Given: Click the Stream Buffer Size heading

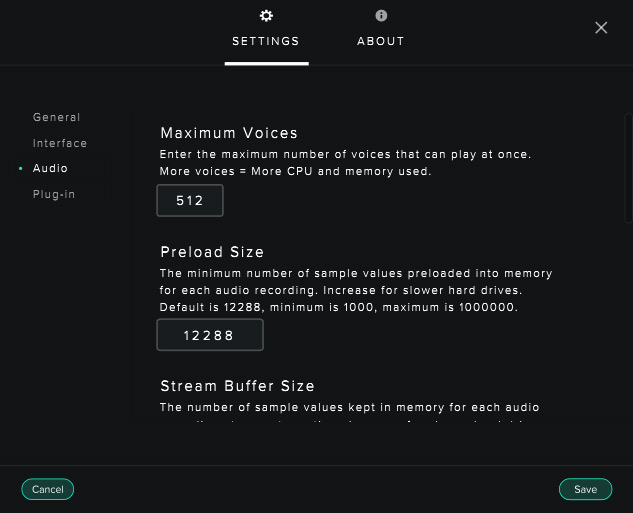Looking at the screenshot, I should click(237, 386).
